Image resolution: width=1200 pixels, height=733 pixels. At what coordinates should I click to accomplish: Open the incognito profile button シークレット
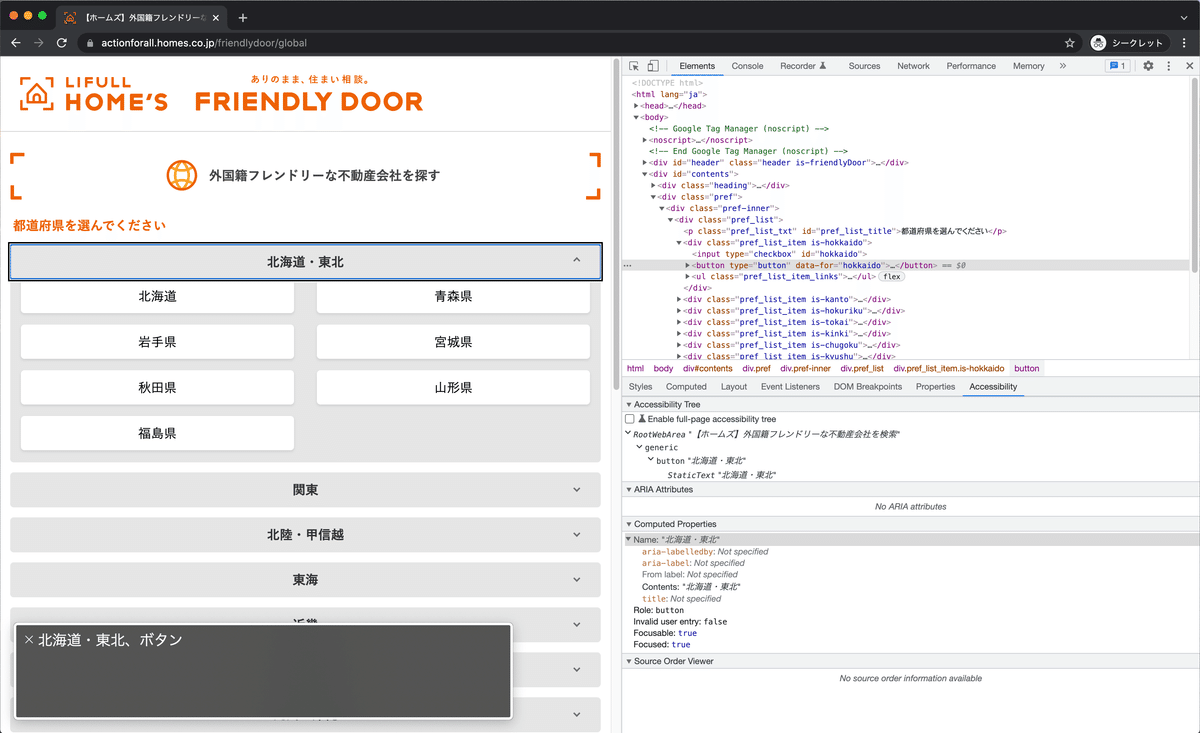1129,43
